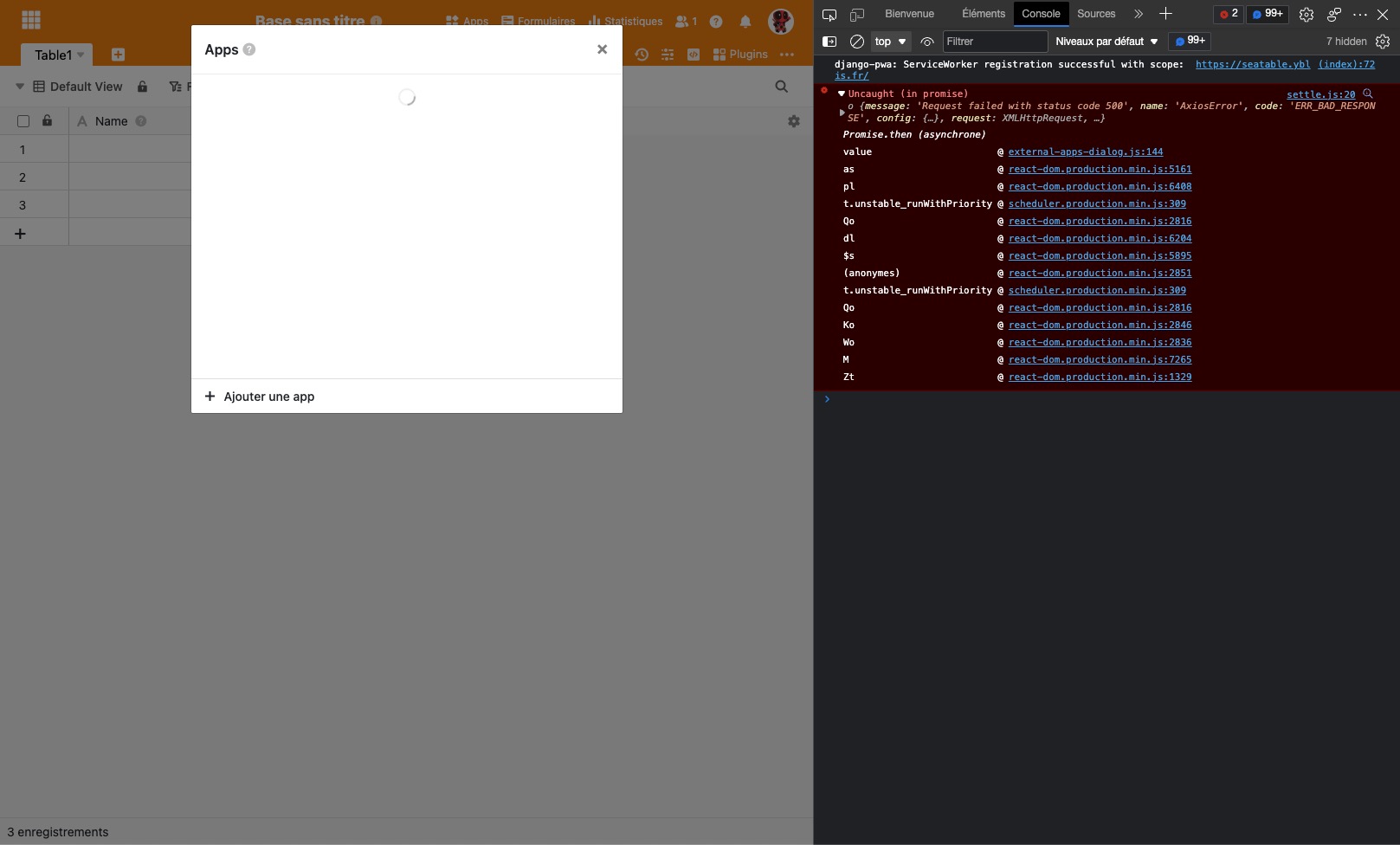This screenshot has height=845, width=1400.
Task: Open the app launcher grid icon
Action: pyautogui.click(x=31, y=19)
